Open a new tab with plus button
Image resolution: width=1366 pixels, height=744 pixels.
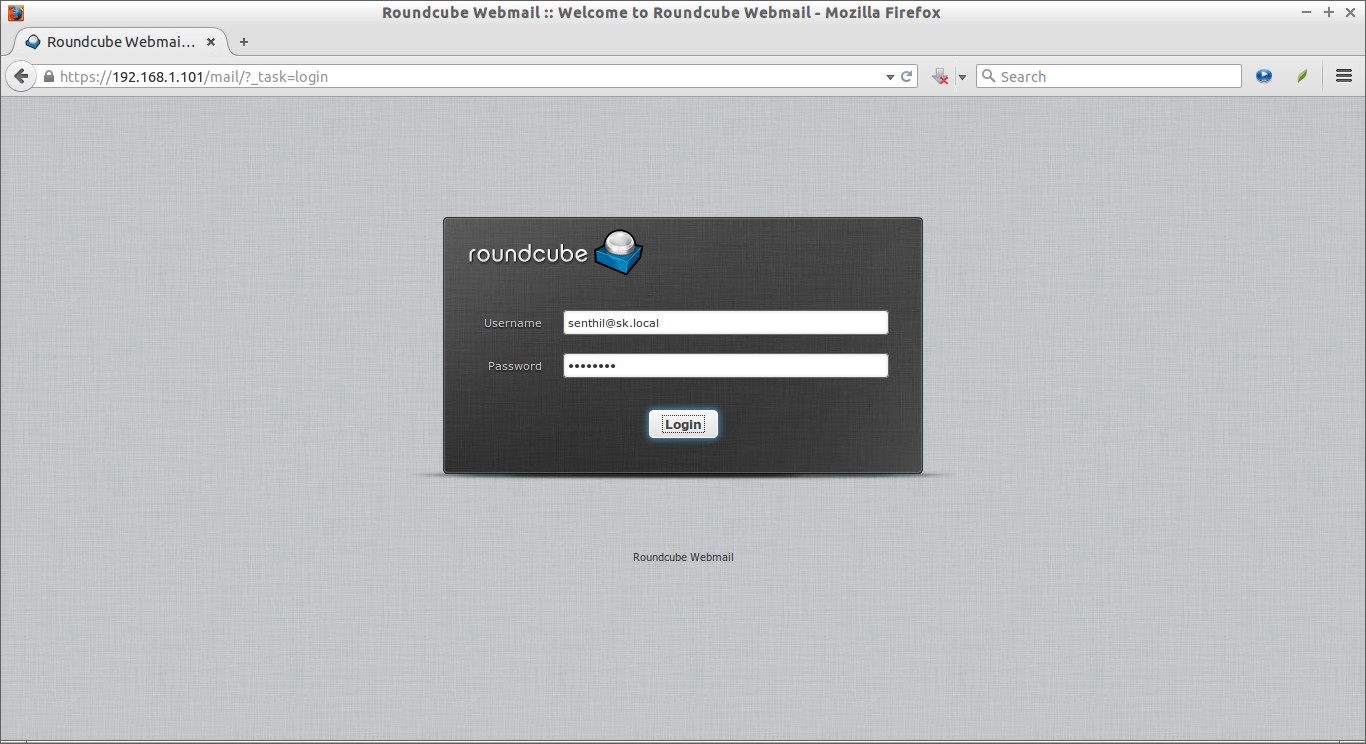tap(243, 42)
